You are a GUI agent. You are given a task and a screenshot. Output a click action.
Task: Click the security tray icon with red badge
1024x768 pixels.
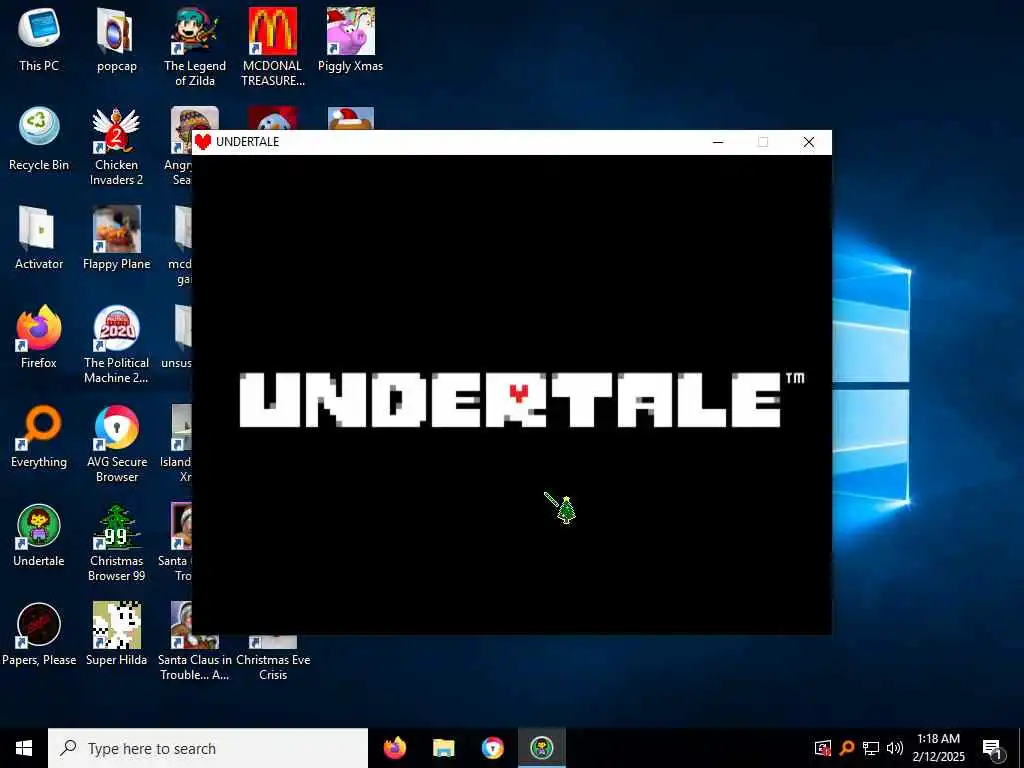tap(823, 748)
